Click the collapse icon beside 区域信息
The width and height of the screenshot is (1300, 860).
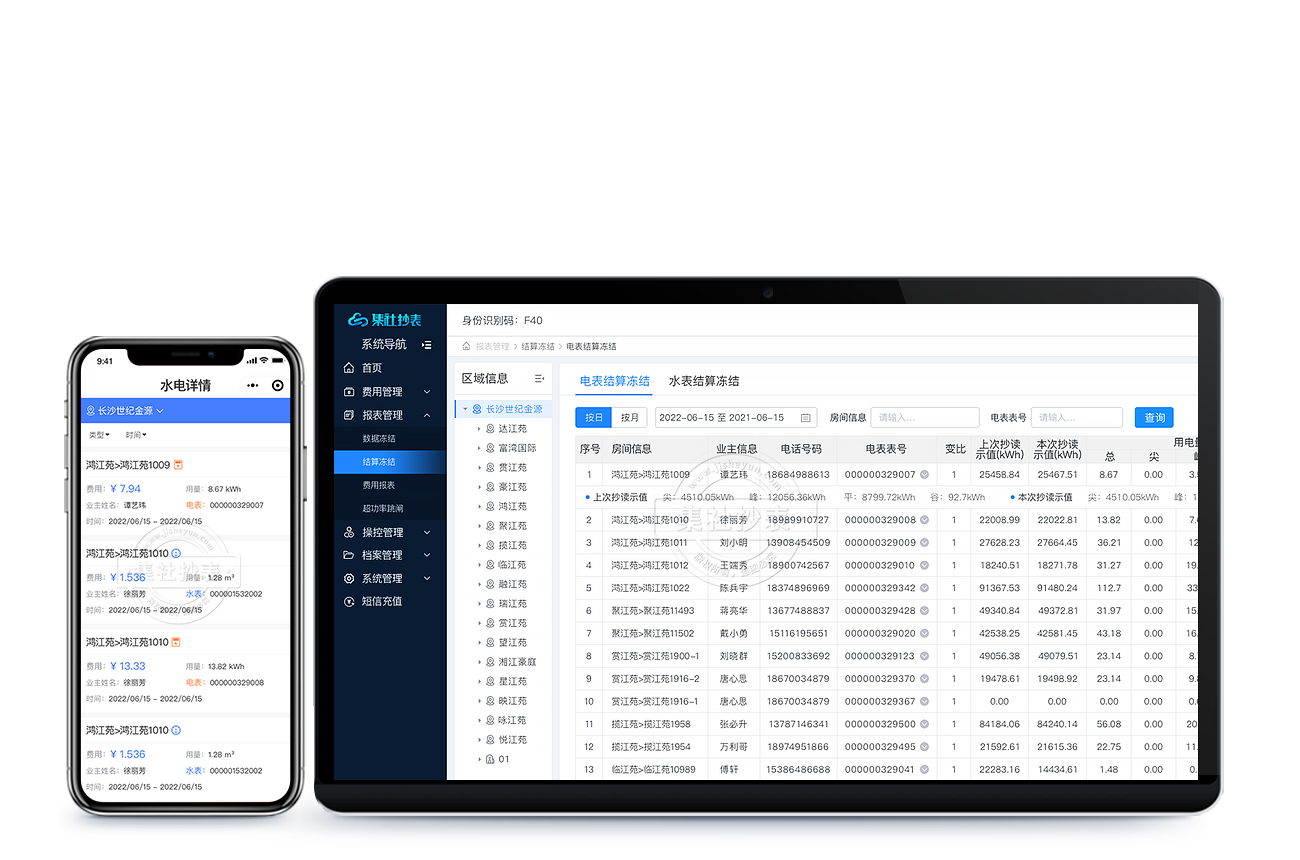(x=539, y=379)
